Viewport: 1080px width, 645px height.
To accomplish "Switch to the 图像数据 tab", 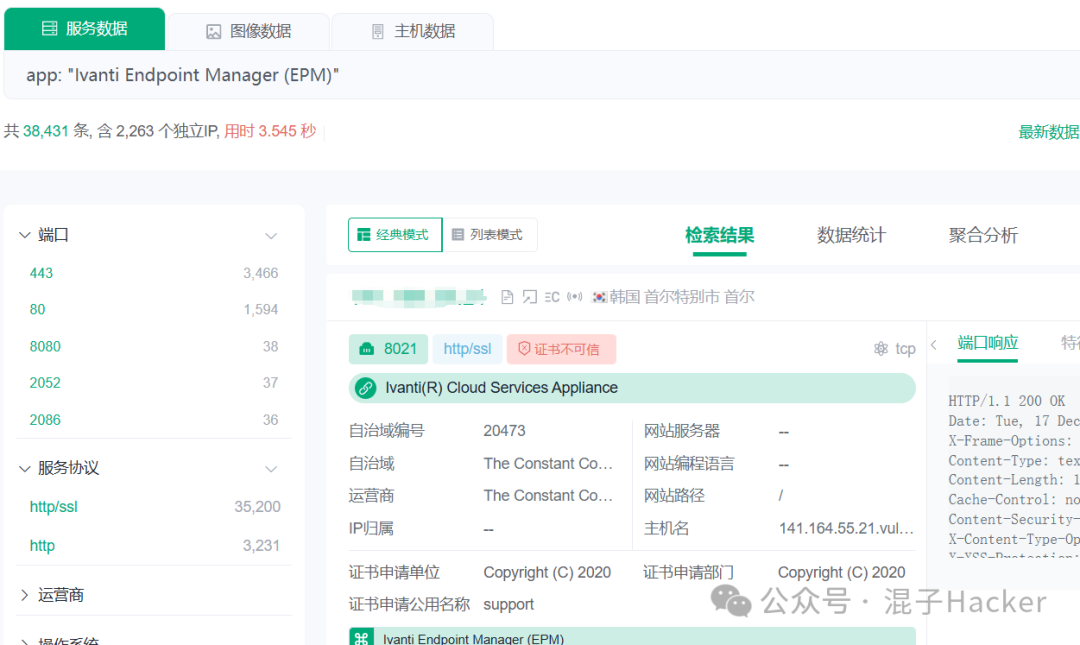I will 249,32.
